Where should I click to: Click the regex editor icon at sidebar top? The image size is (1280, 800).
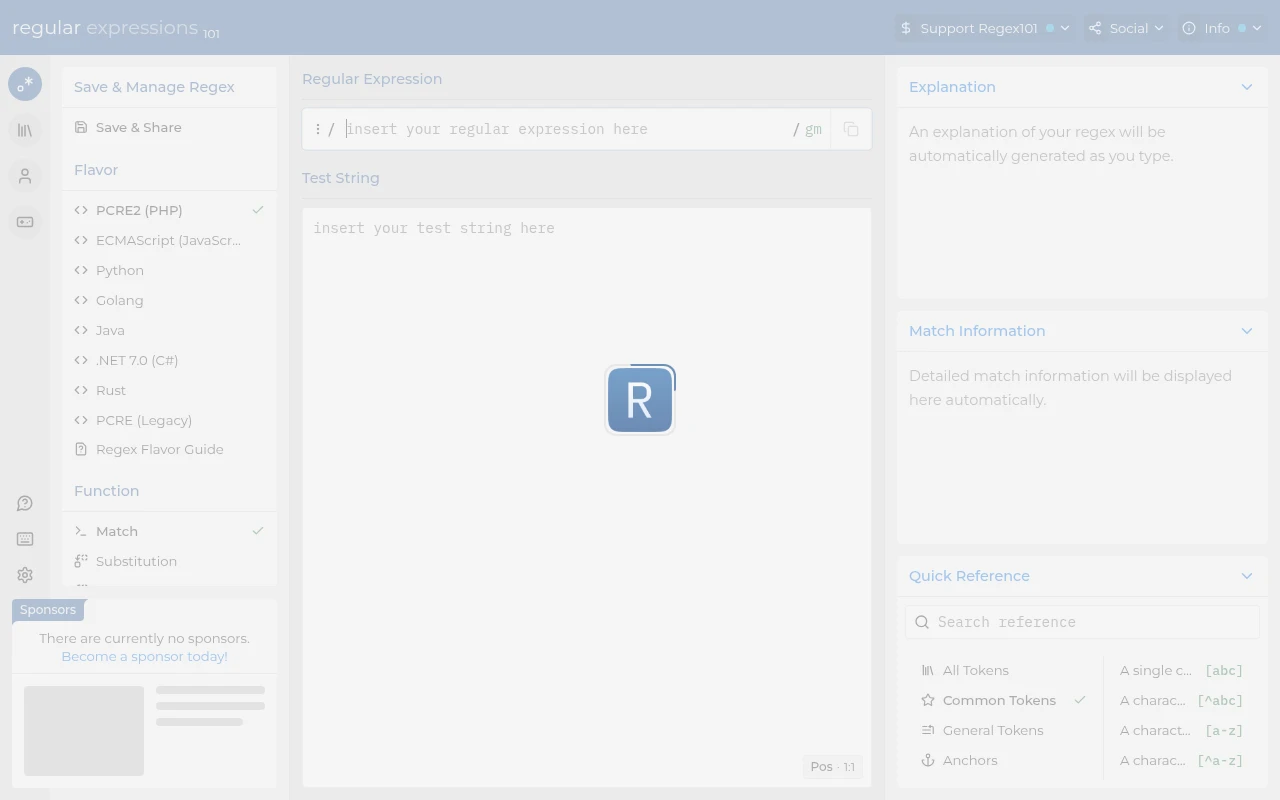[x=25, y=84]
